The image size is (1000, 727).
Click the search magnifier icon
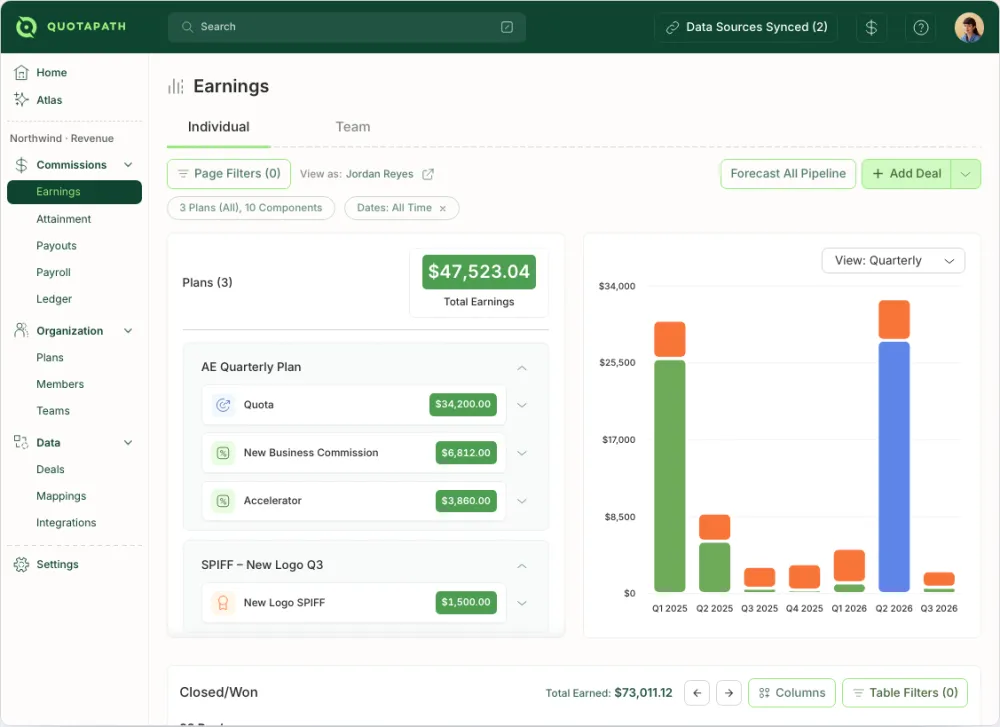(187, 27)
